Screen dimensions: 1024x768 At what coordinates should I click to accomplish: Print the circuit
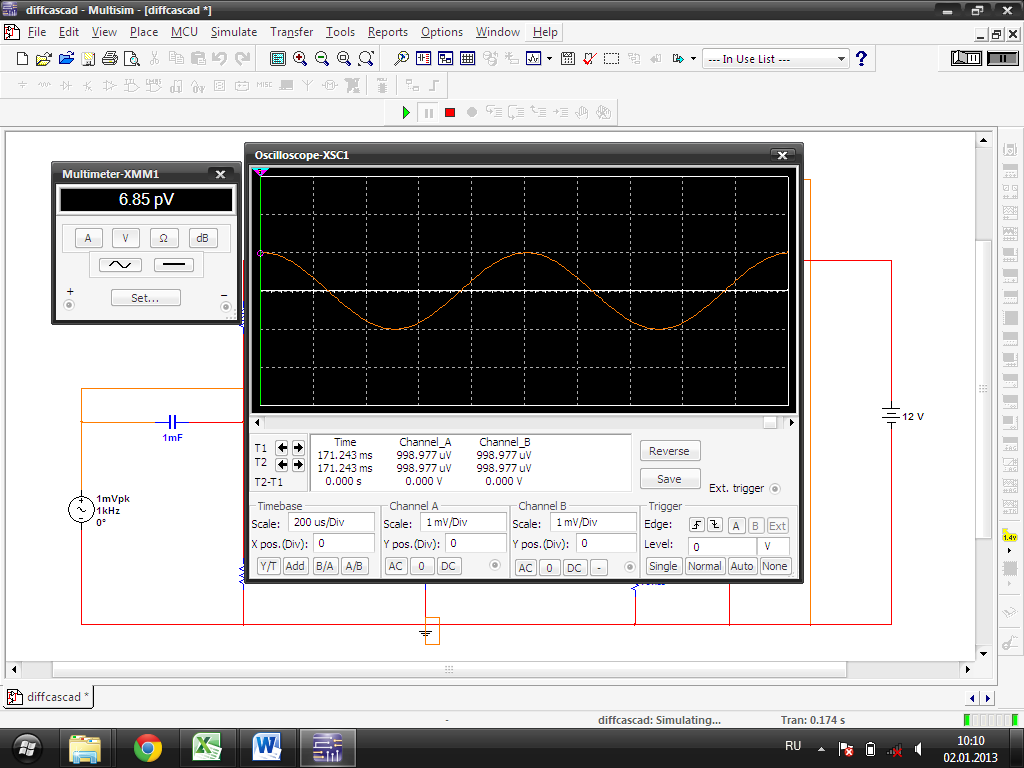(110, 59)
